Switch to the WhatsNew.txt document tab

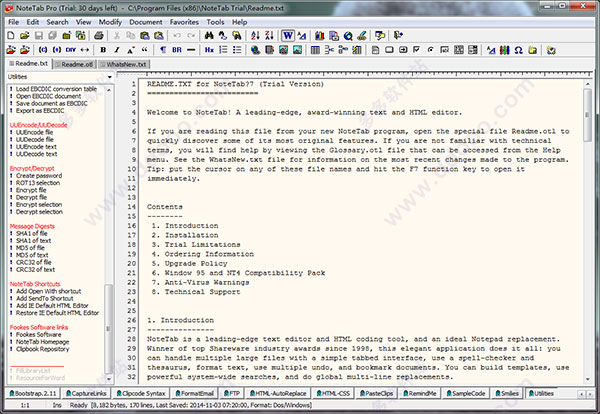pos(124,64)
